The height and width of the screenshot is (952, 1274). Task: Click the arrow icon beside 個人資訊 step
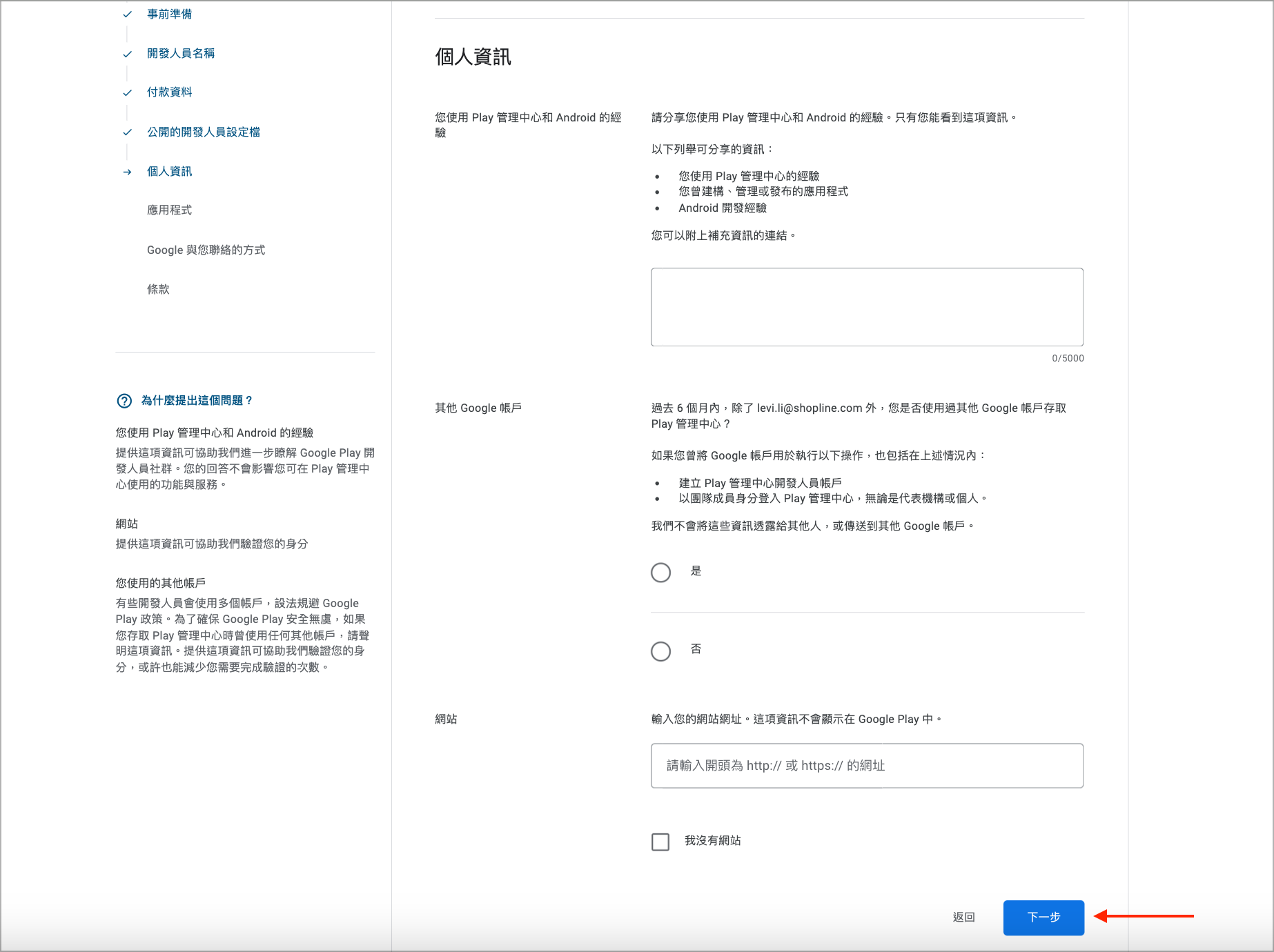[x=127, y=172]
